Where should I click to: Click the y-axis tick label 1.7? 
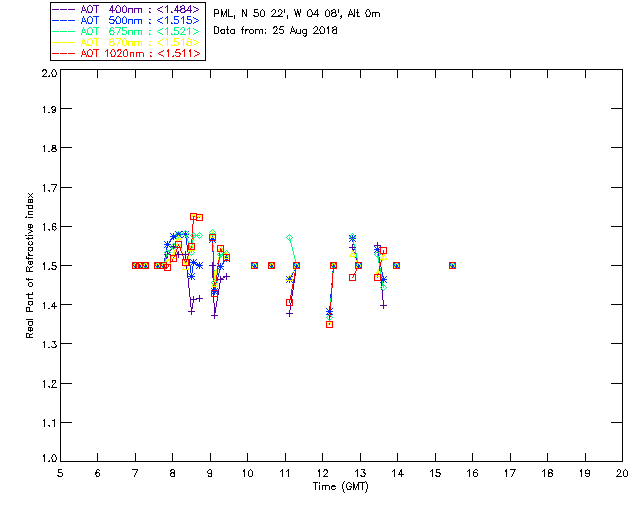pyautogui.click(x=49, y=188)
